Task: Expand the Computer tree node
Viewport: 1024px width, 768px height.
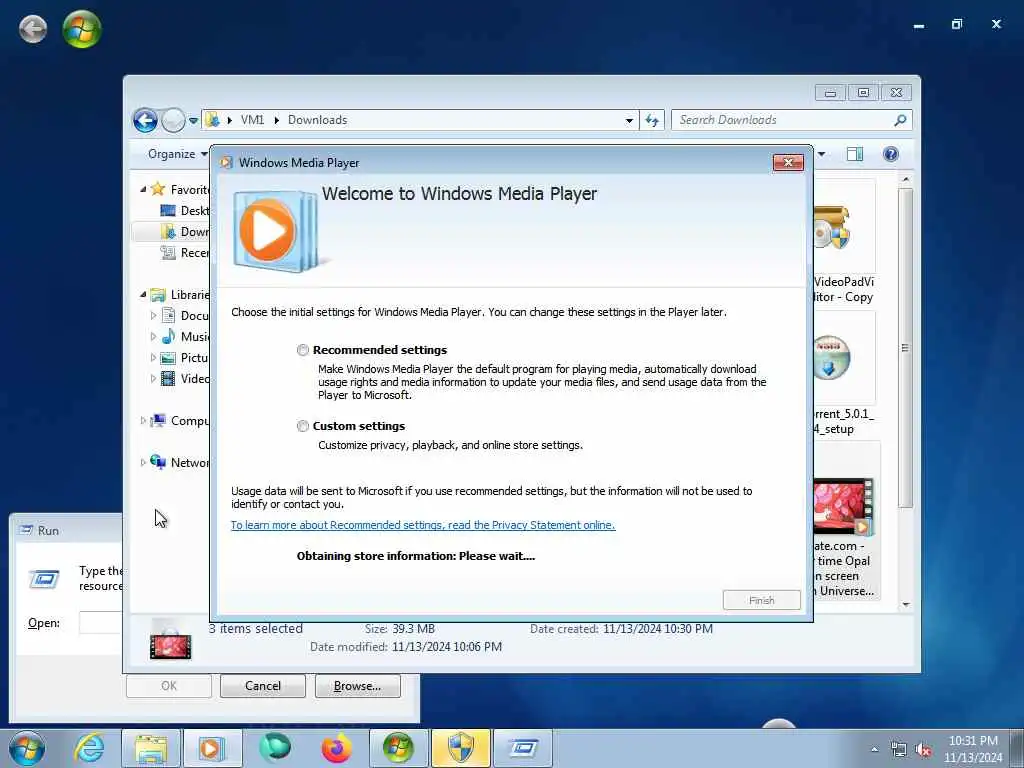Action: click(143, 421)
